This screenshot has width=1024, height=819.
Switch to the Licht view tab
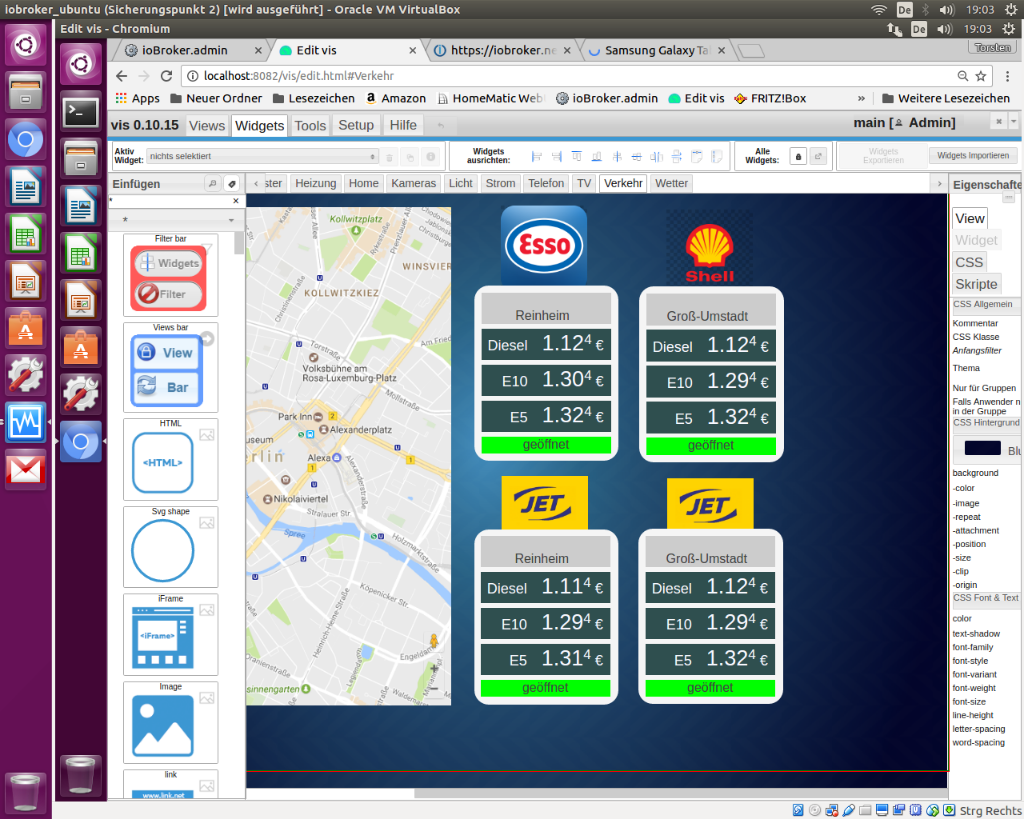460,184
